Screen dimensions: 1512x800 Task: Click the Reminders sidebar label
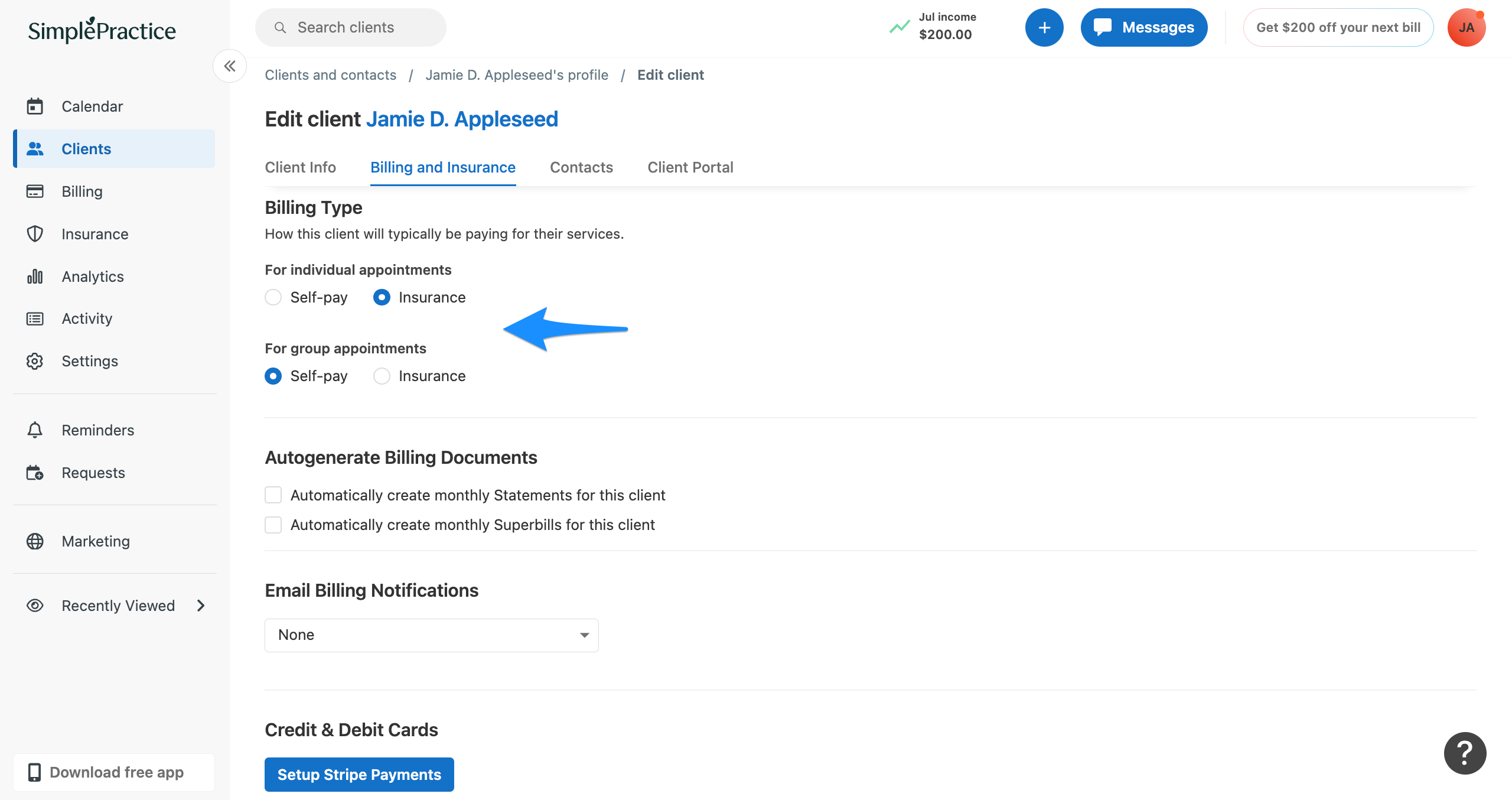point(98,430)
